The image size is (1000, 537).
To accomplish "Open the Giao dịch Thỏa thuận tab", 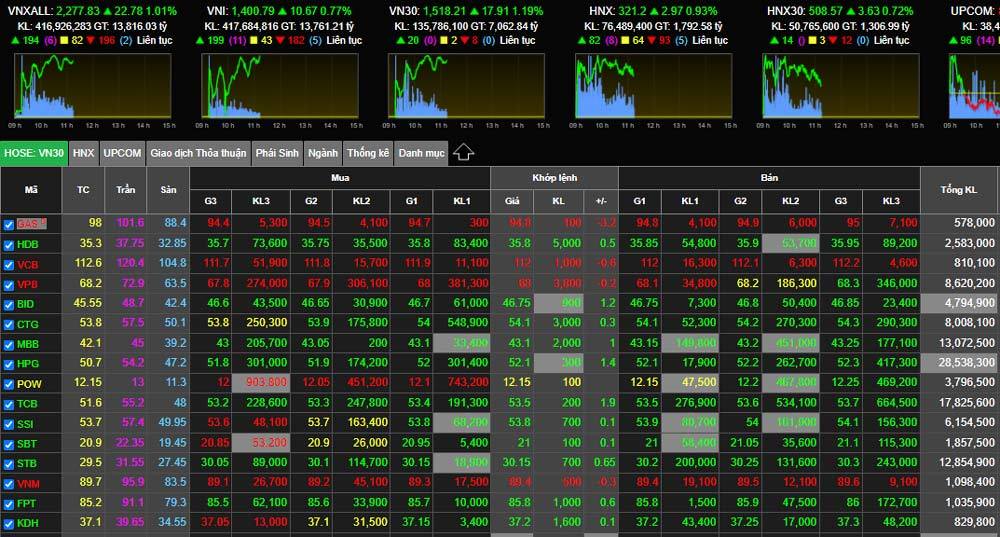I will [198, 153].
